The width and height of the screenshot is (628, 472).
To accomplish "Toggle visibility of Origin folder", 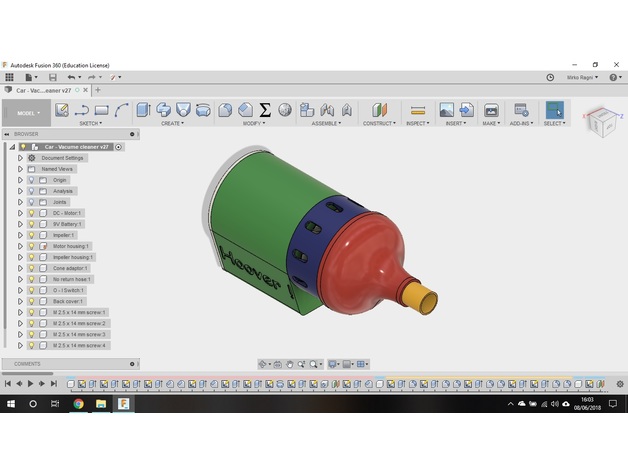I will (32, 180).
